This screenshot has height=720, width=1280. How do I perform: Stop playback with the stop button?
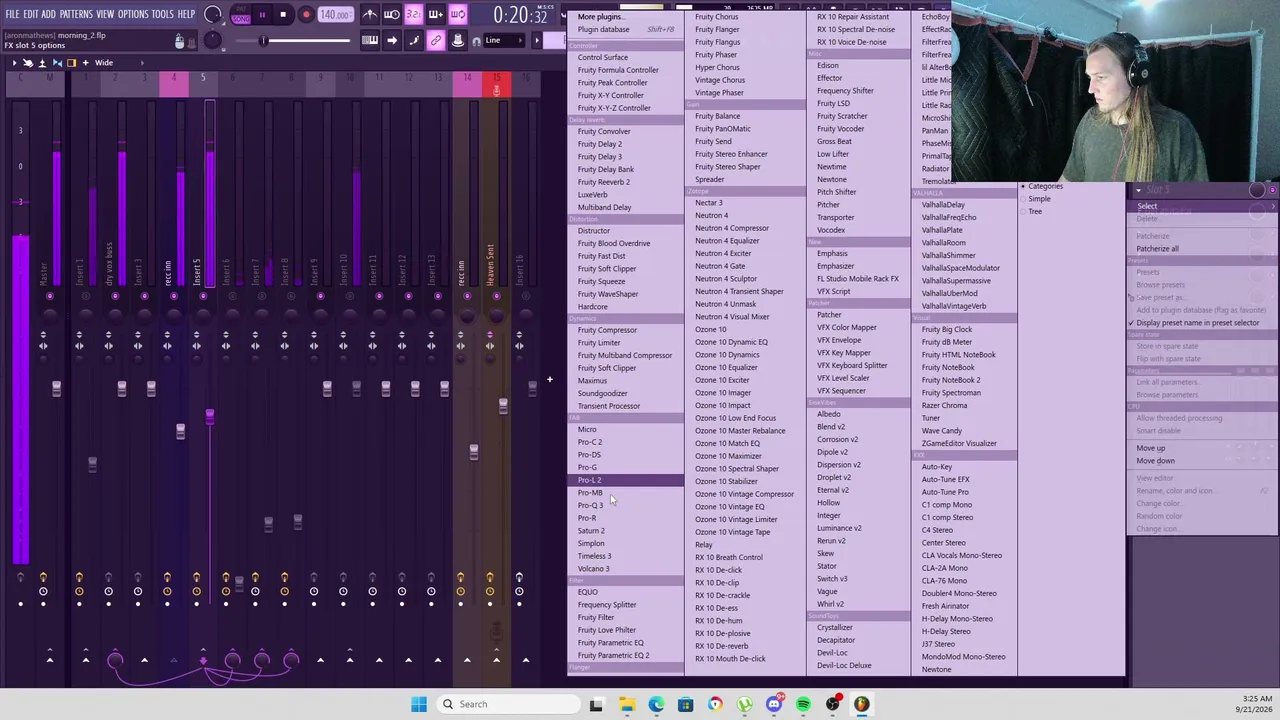(283, 15)
